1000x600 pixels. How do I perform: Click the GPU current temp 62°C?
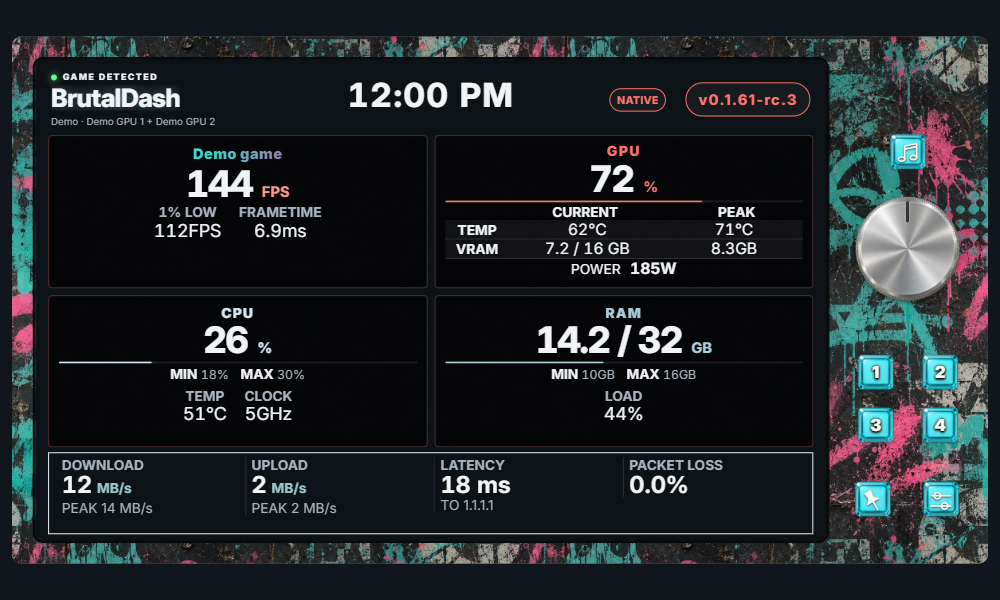(587, 230)
